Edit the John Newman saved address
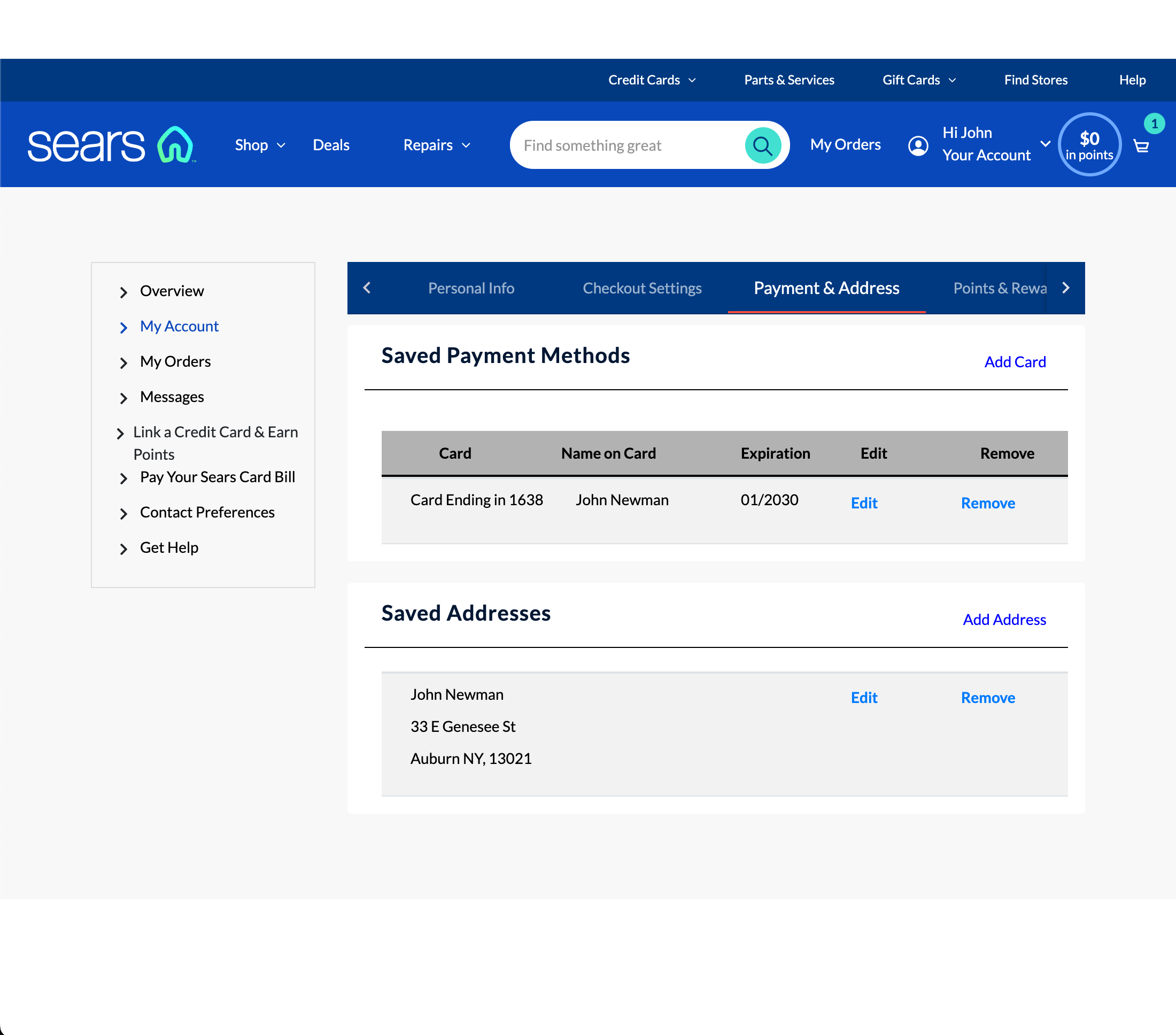 [x=864, y=697]
